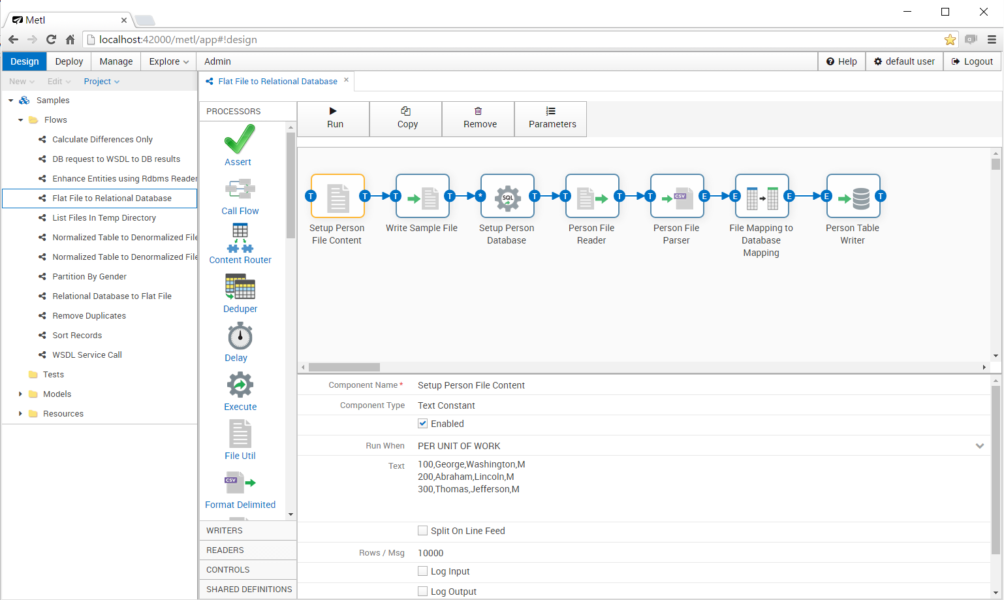Image resolution: width=1004 pixels, height=600 pixels.
Task: Click the Rows / Msg field
Action: coord(450,552)
